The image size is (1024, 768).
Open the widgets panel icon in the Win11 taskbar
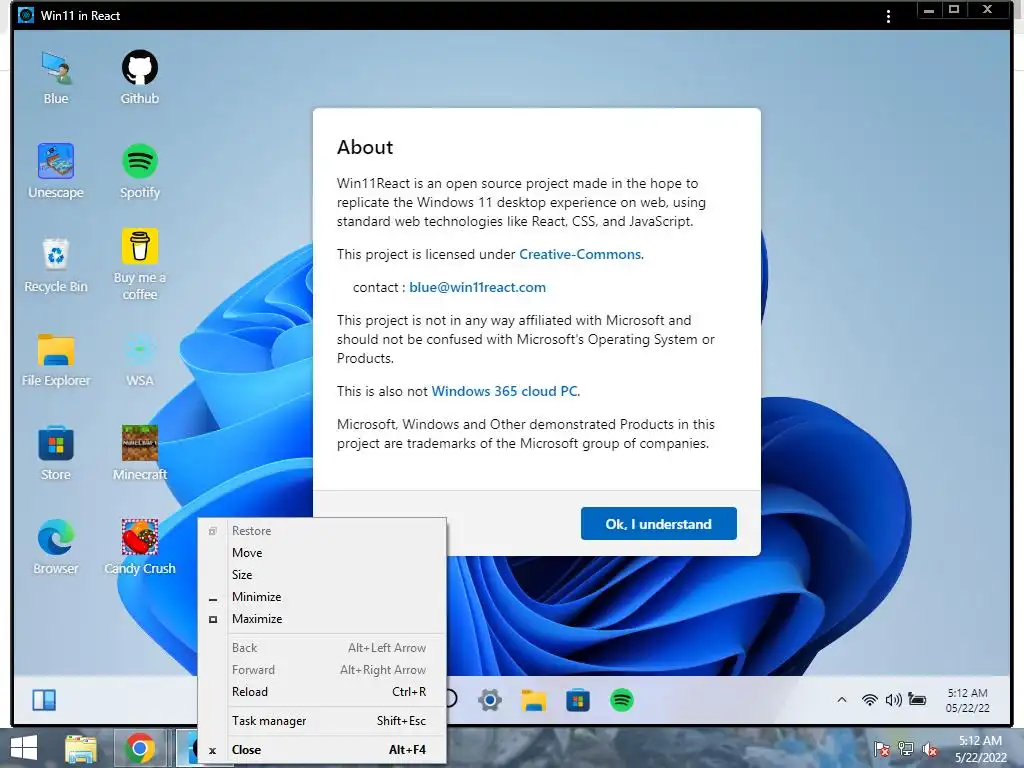click(44, 700)
